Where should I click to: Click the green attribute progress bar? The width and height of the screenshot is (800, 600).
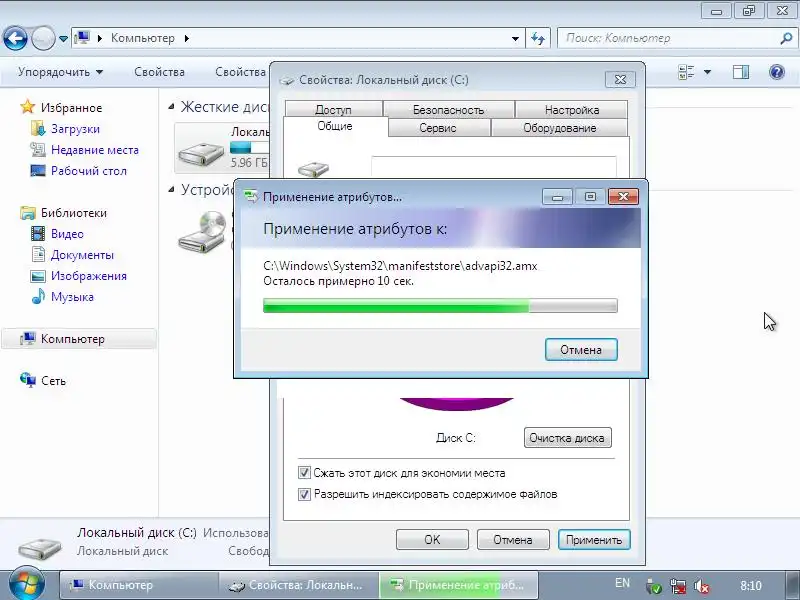[x=440, y=305]
